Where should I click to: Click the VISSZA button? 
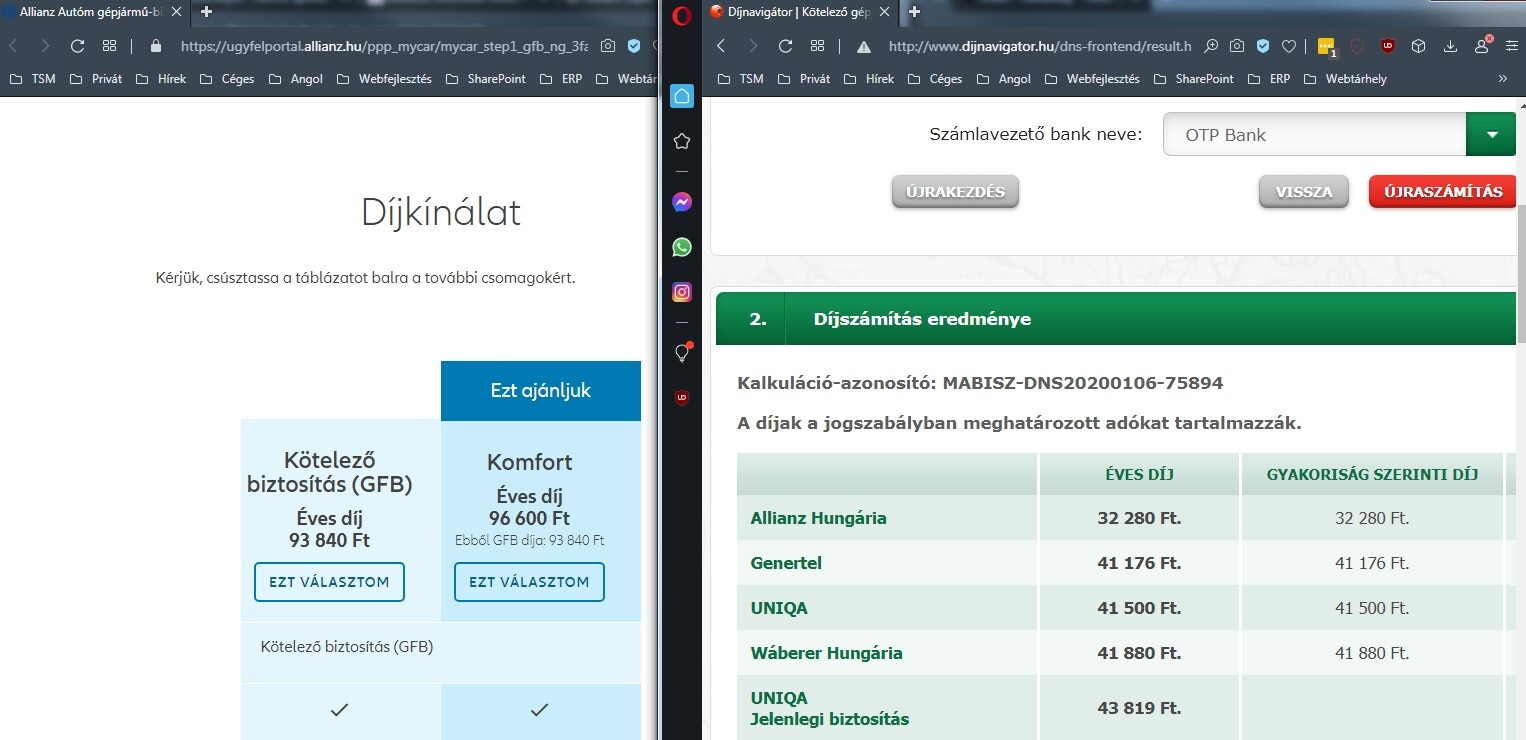(x=1304, y=192)
